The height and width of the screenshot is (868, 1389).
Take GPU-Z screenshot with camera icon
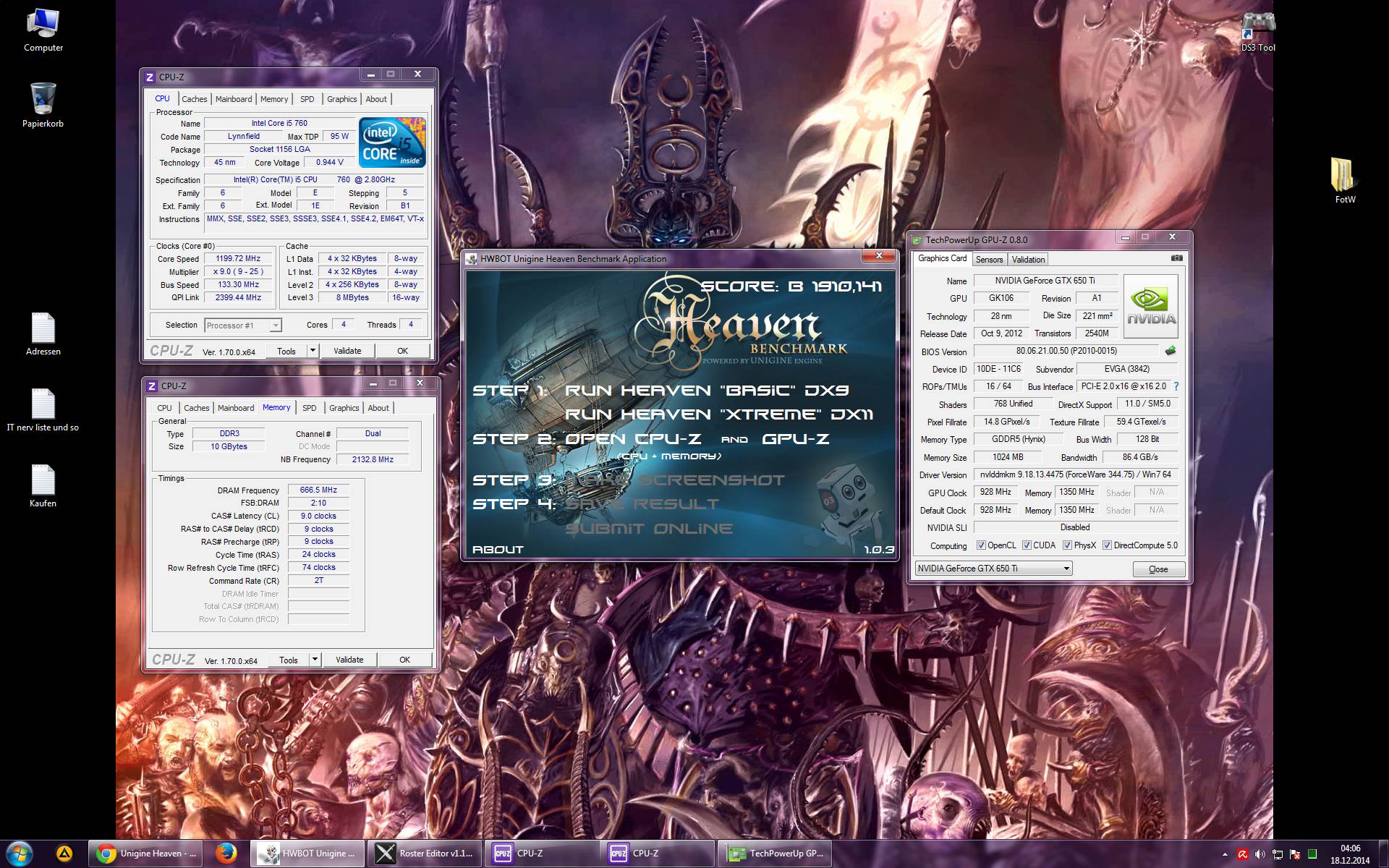[1177, 258]
